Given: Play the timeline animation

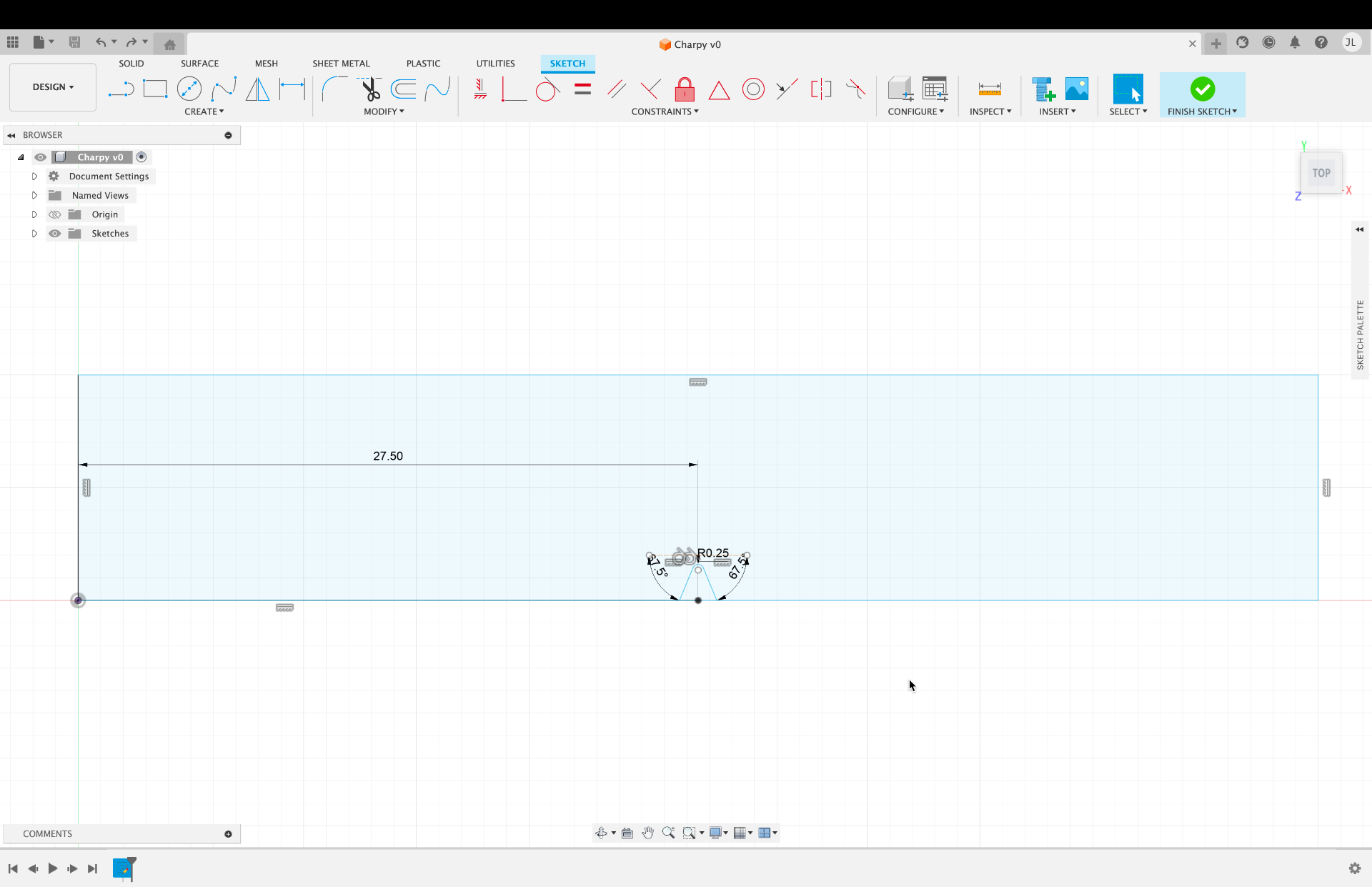Looking at the screenshot, I should tap(53, 868).
